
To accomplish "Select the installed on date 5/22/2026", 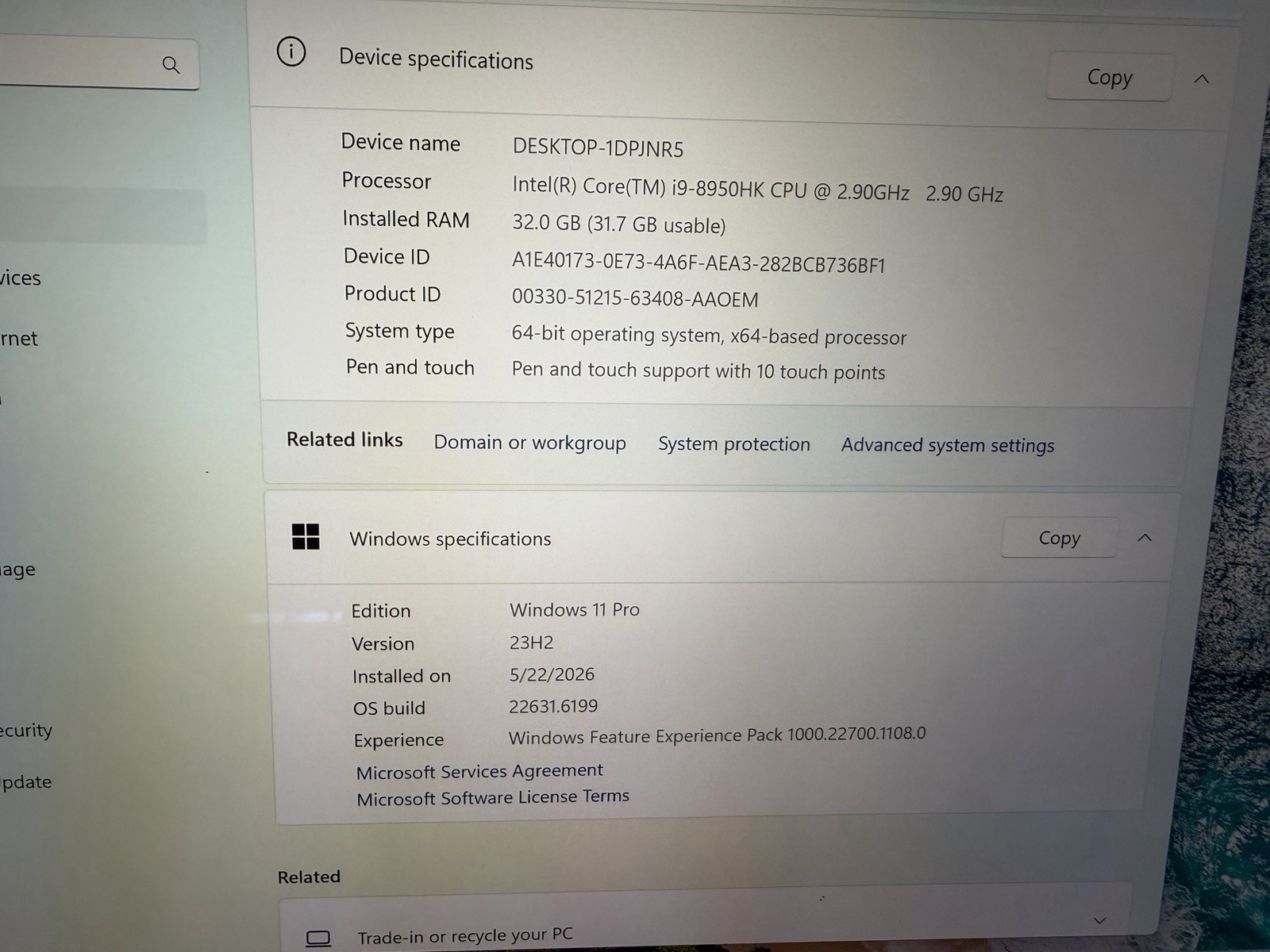I will click(552, 674).
